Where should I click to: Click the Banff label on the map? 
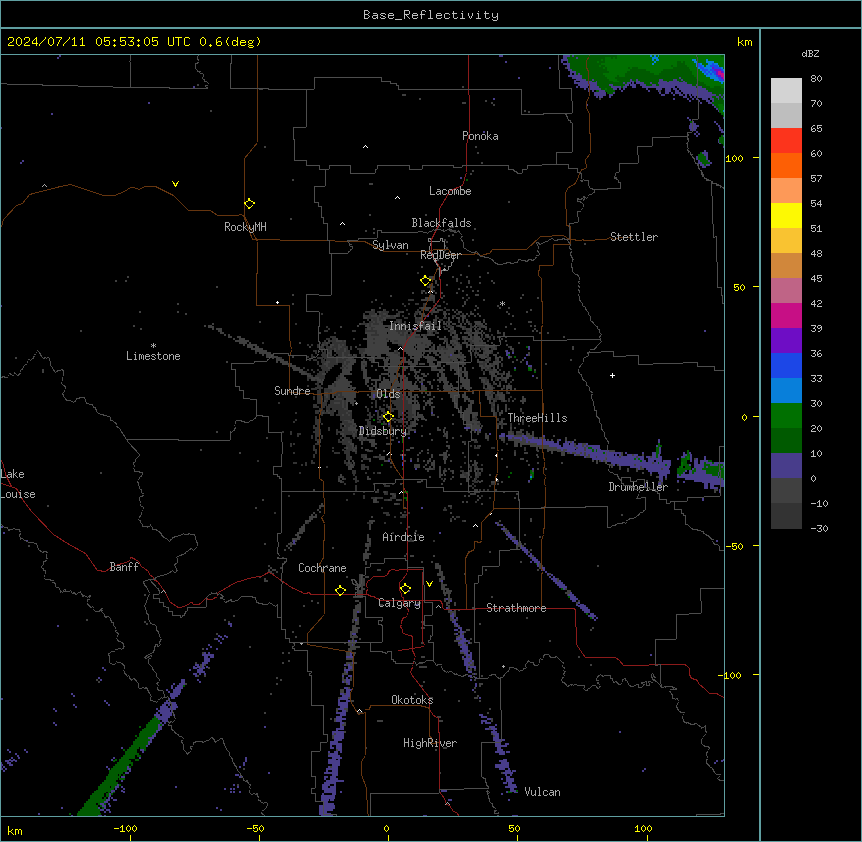(x=124, y=567)
